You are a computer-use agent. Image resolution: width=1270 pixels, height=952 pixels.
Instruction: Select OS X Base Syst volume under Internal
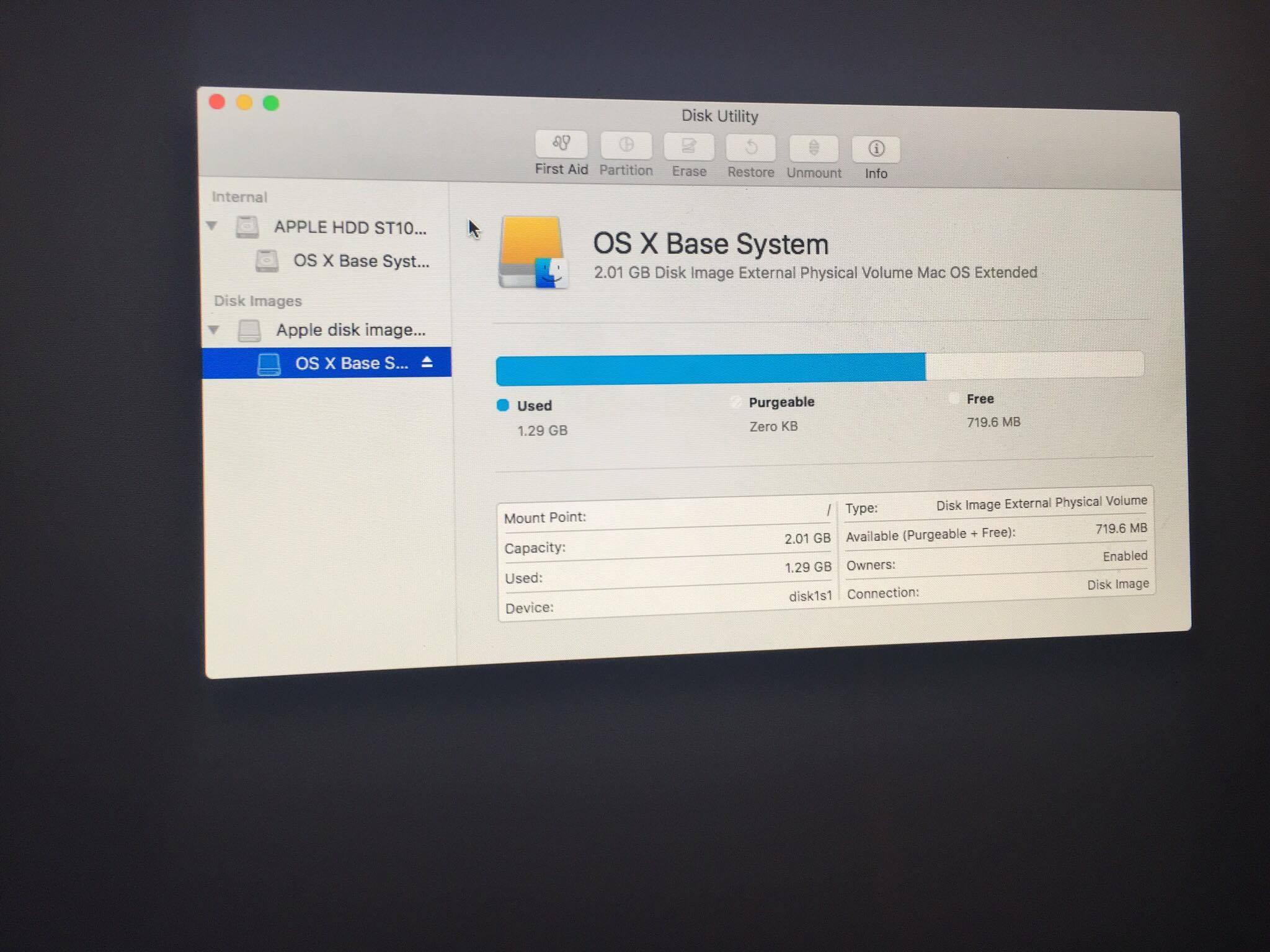point(360,261)
